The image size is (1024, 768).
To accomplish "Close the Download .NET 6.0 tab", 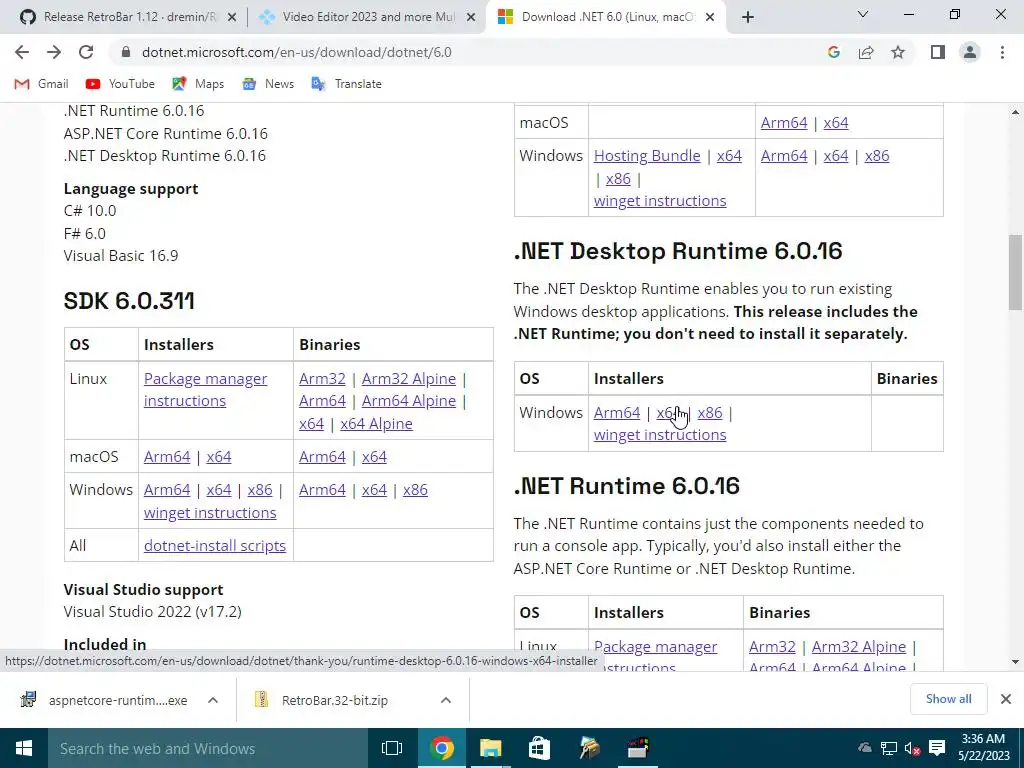I will coord(711,18).
